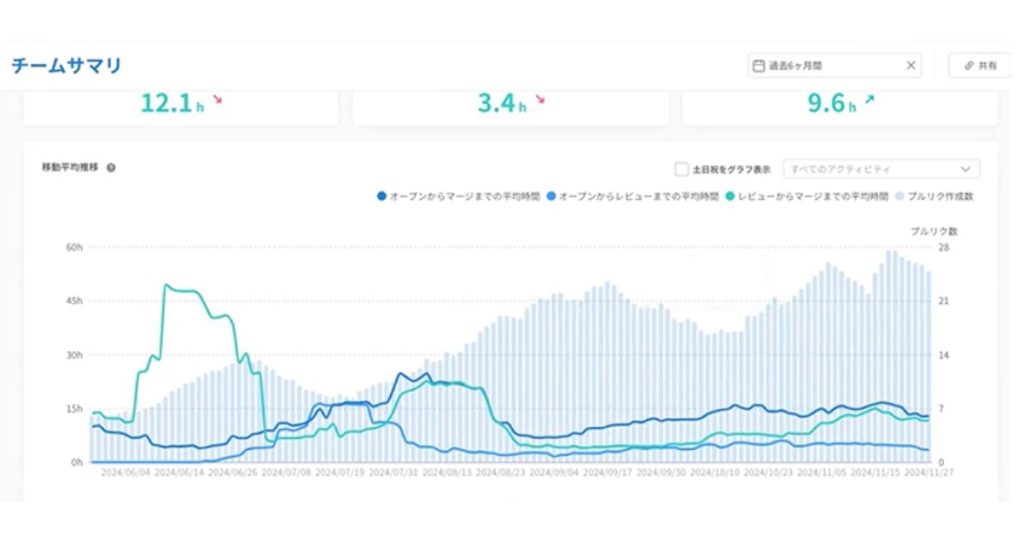Screen dimensions: 1024x538
Task: Click the 2024/07/19 date axis label
Action: (340, 472)
